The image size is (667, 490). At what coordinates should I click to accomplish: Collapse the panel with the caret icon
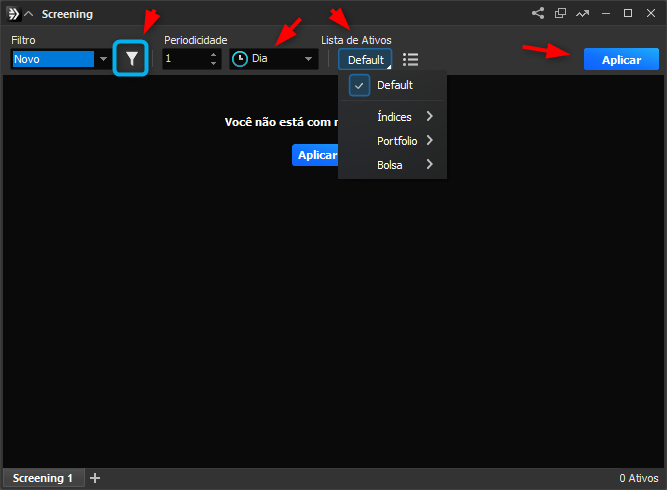(x=29, y=14)
